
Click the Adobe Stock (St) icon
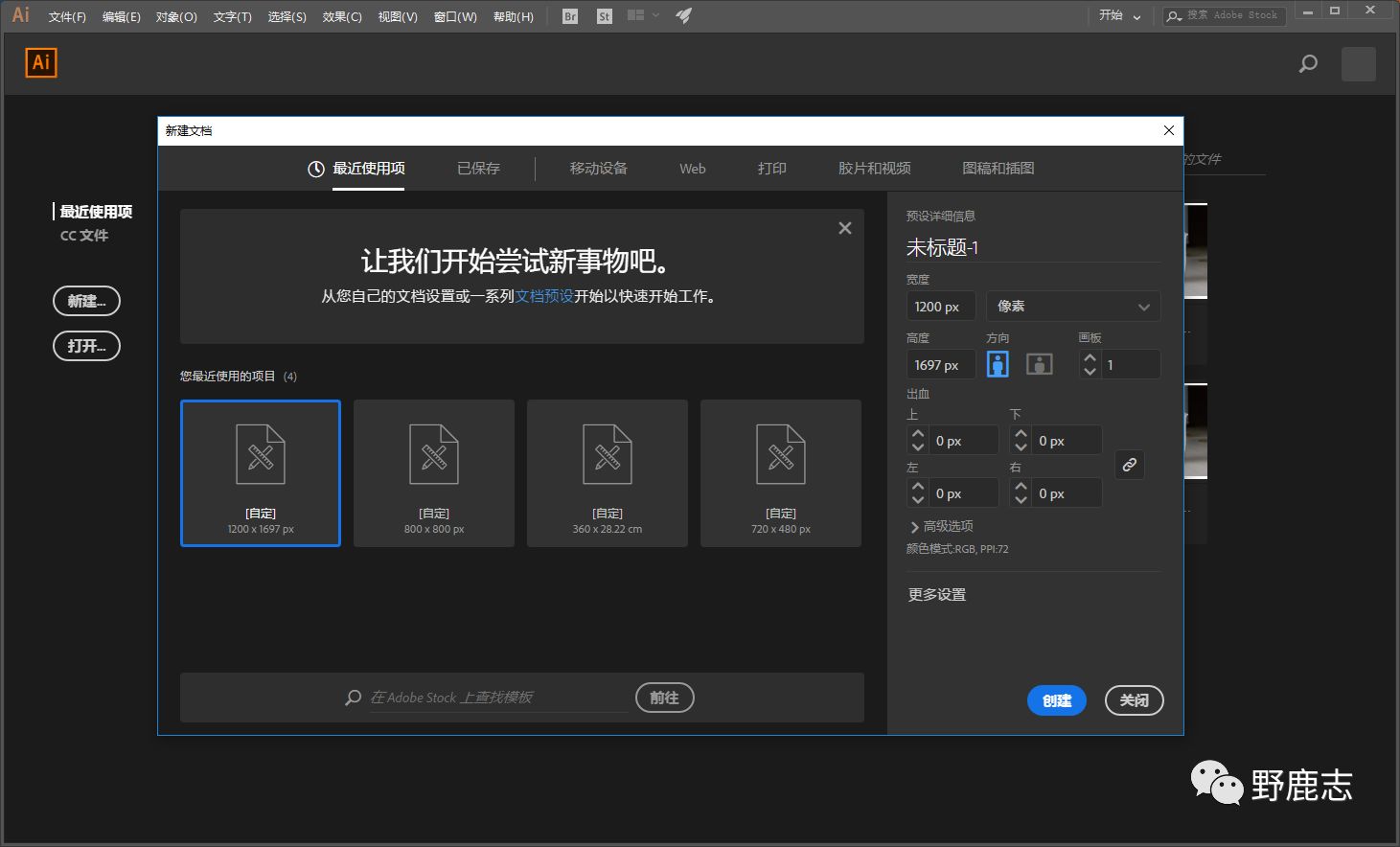pos(604,16)
